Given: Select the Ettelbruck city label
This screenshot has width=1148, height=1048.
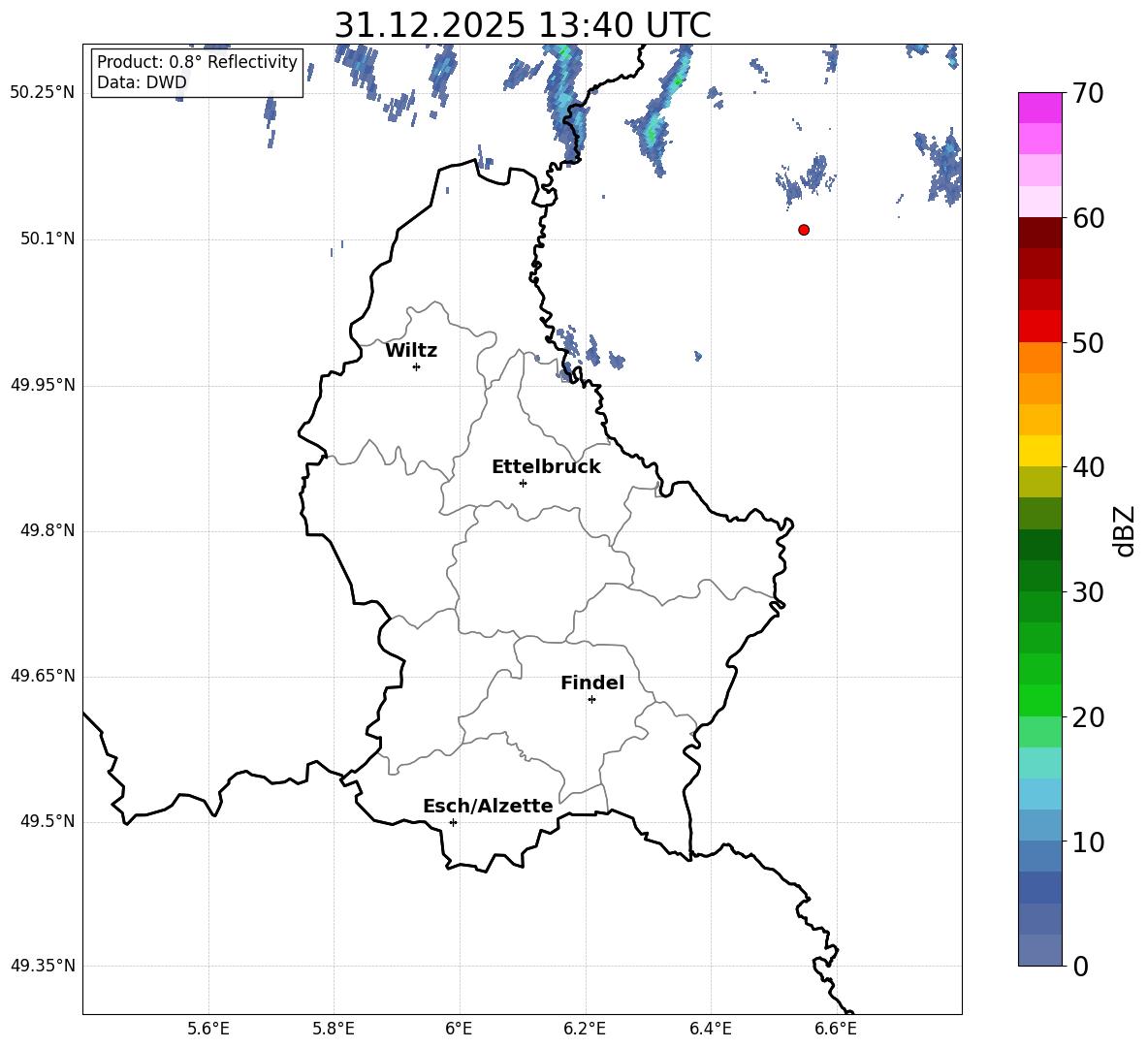Looking at the screenshot, I should point(546,467).
